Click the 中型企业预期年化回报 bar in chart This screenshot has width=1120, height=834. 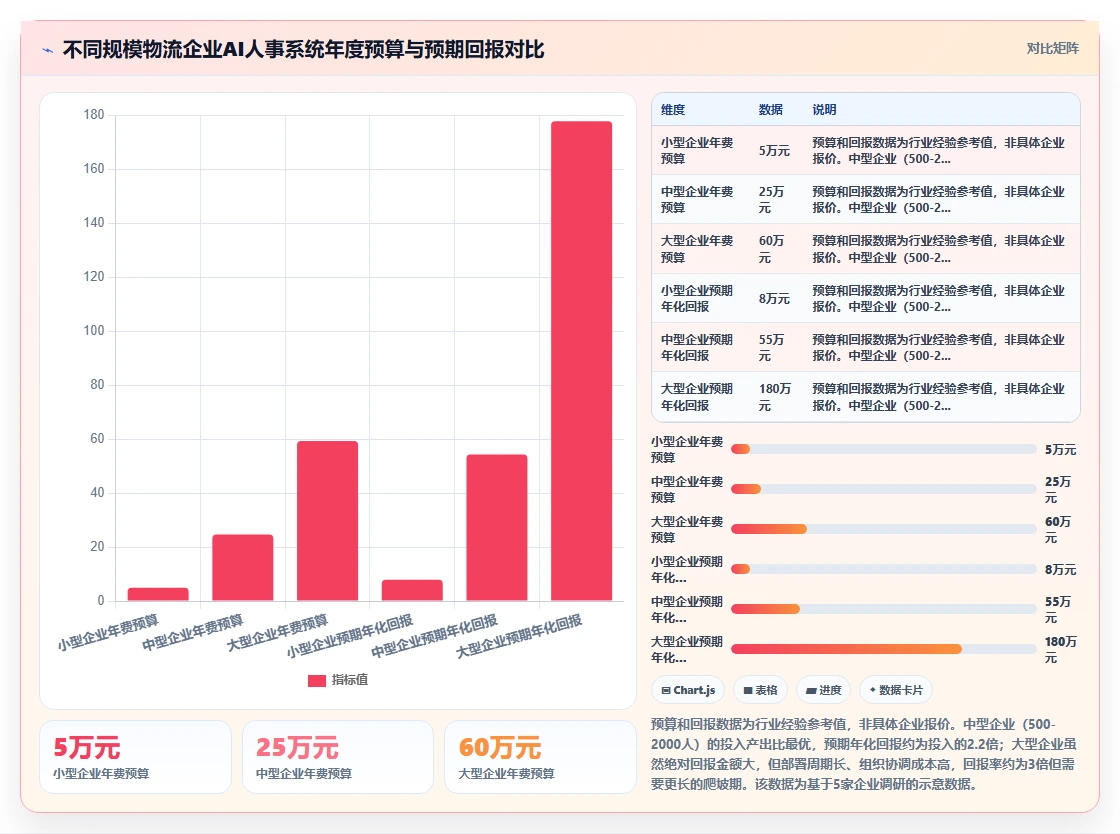(x=496, y=527)
